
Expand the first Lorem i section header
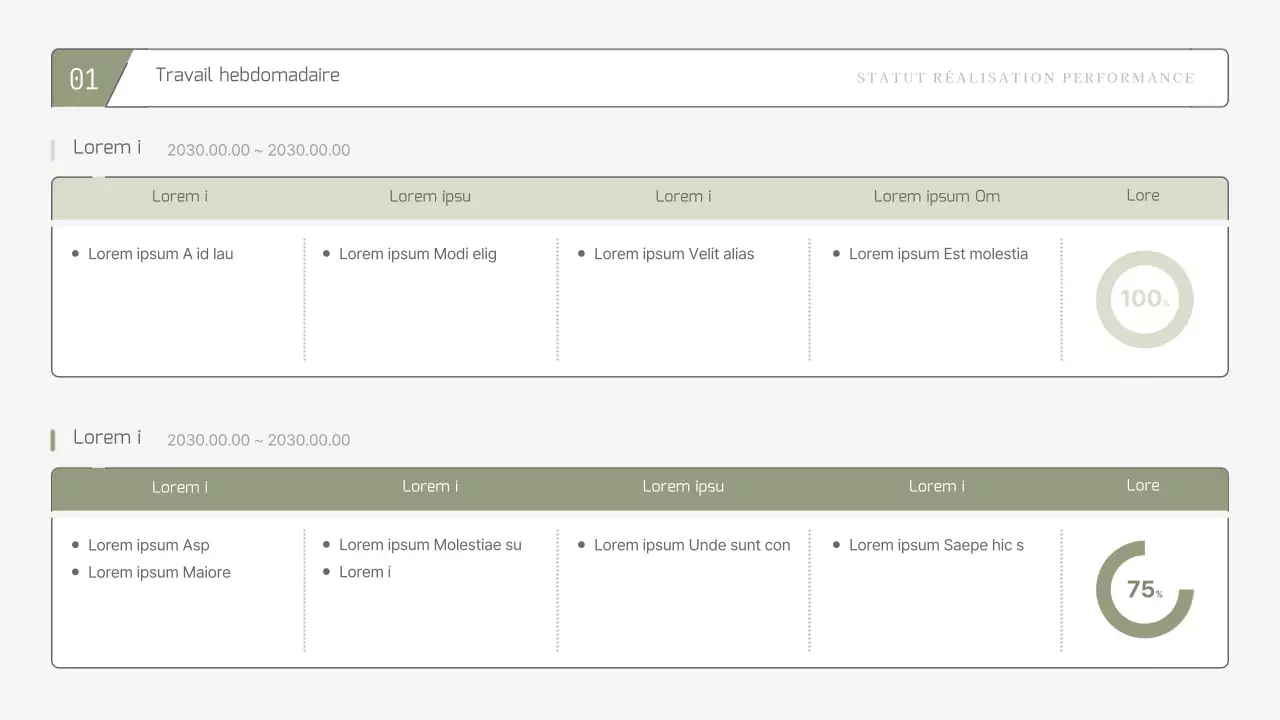107,147
